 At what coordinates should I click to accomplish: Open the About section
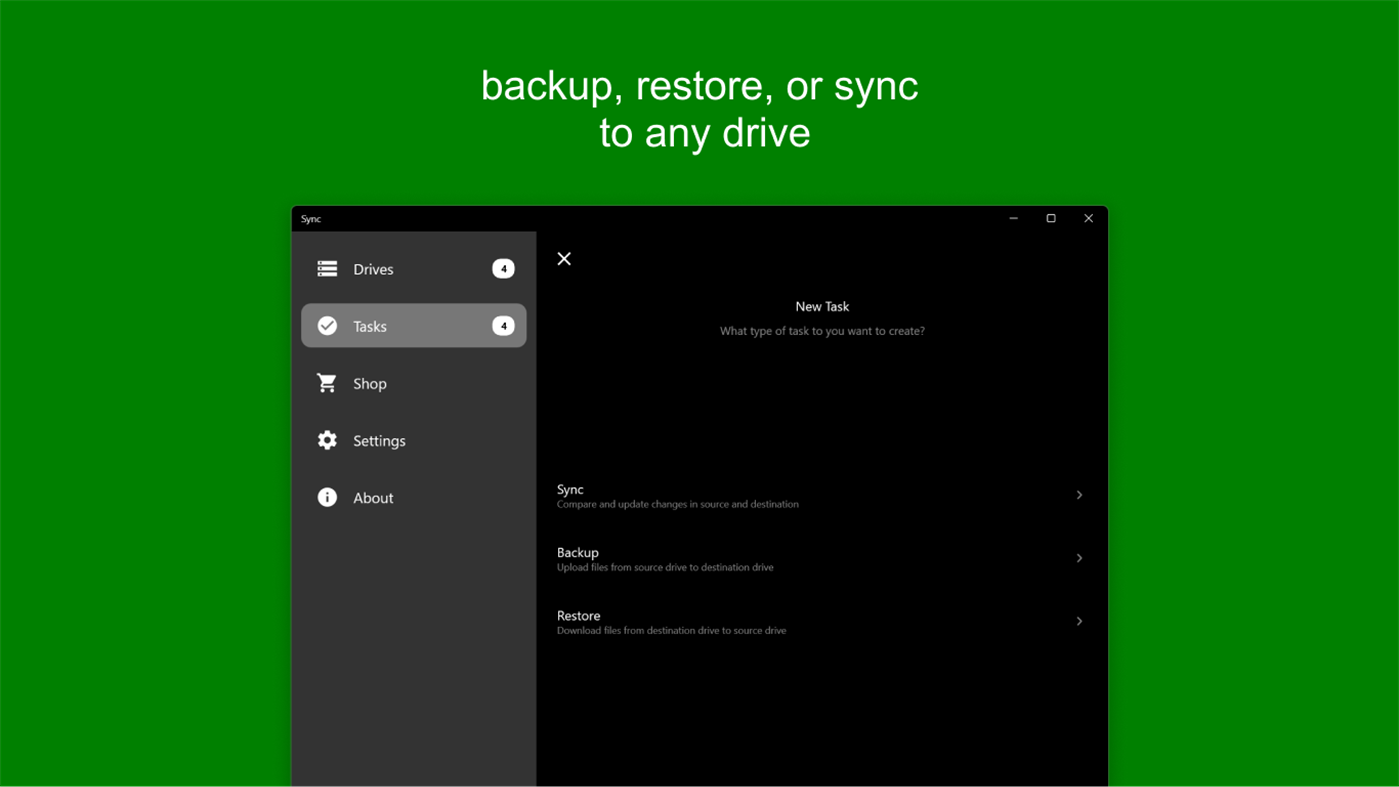[x=373, y=497]
